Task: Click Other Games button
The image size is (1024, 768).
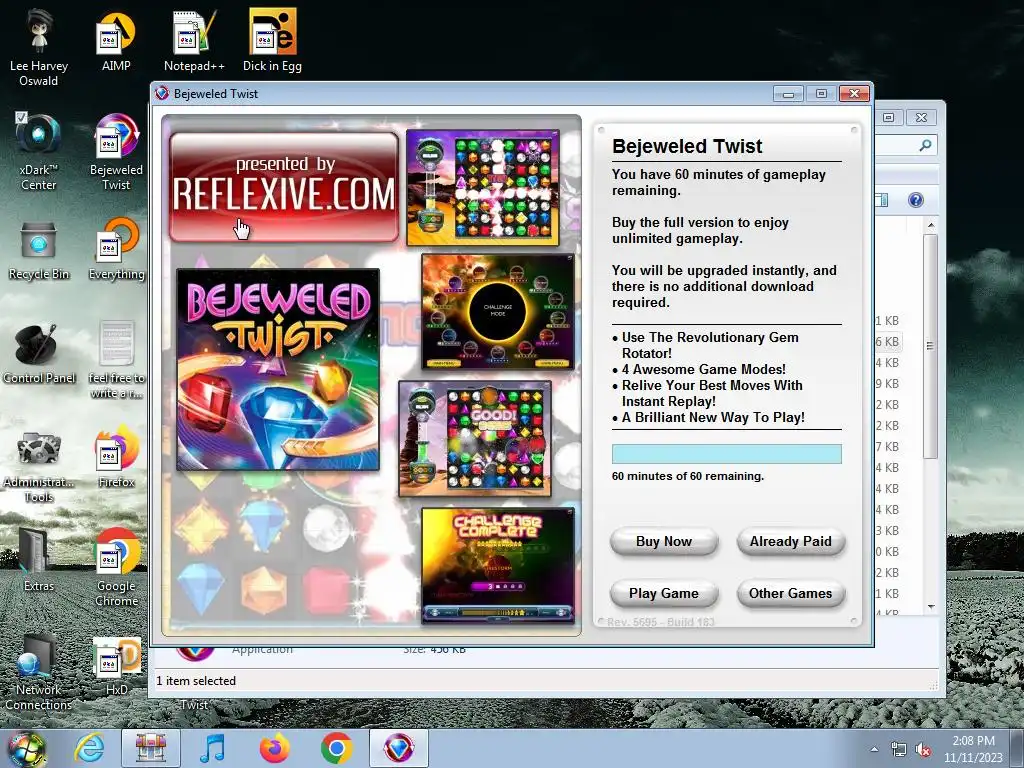Action: pyautogui.click(x=790, y=594)
